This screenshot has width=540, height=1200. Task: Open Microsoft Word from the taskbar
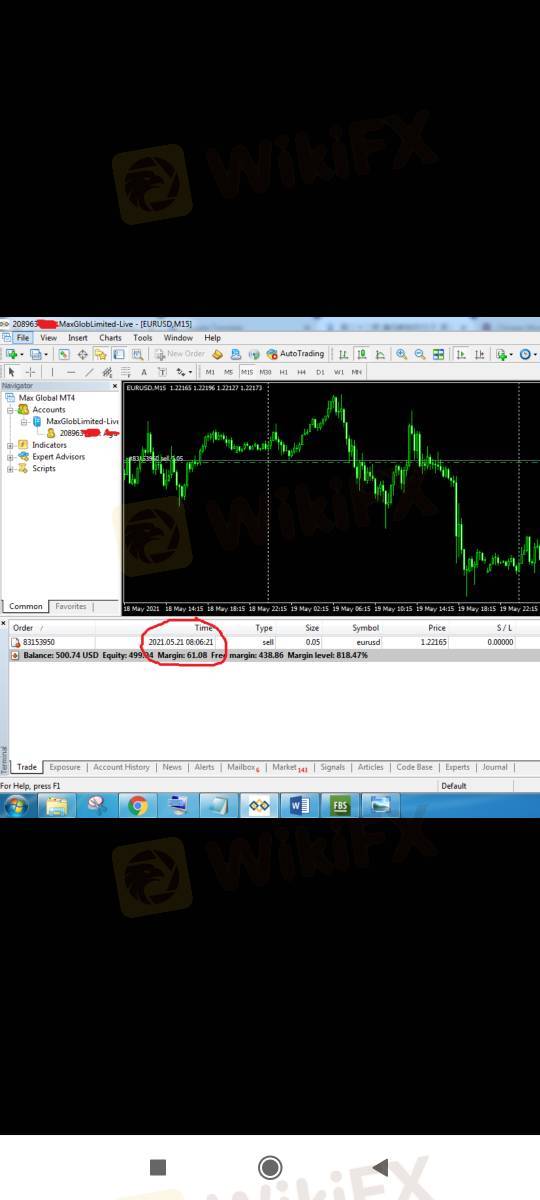(x=299, y=805)
